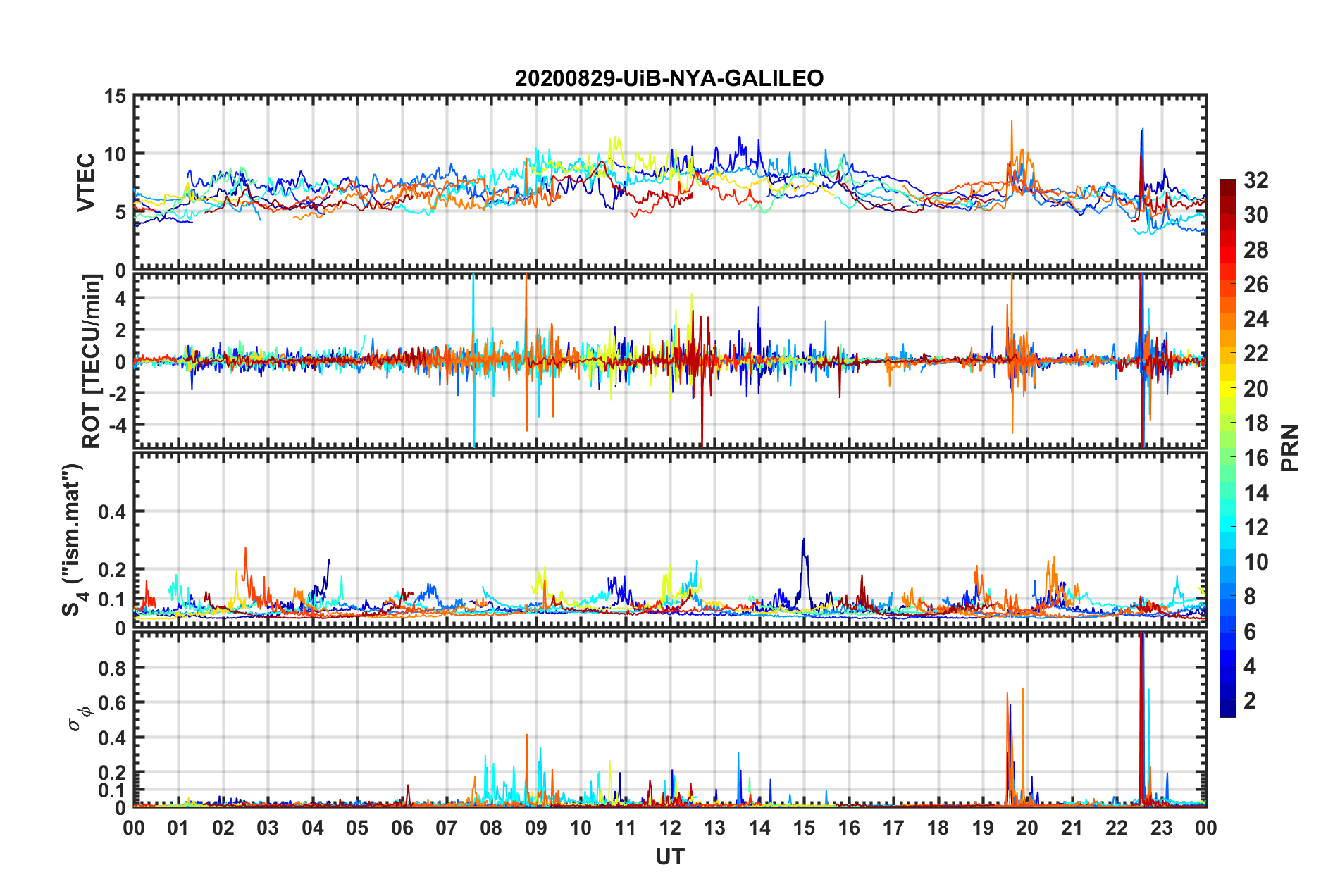Click the ROT [TECU/min] axis label
Viewport: 1340px width, 896px height.
coord(92,361)
